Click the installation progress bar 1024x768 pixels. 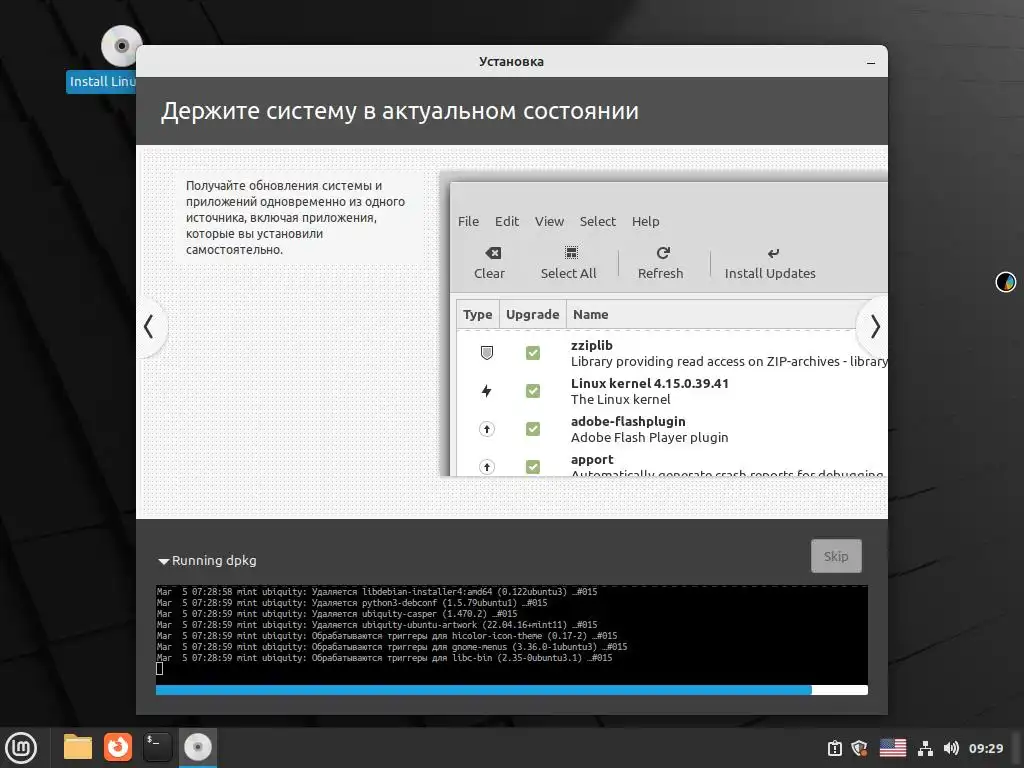click(x=511, y=690)
